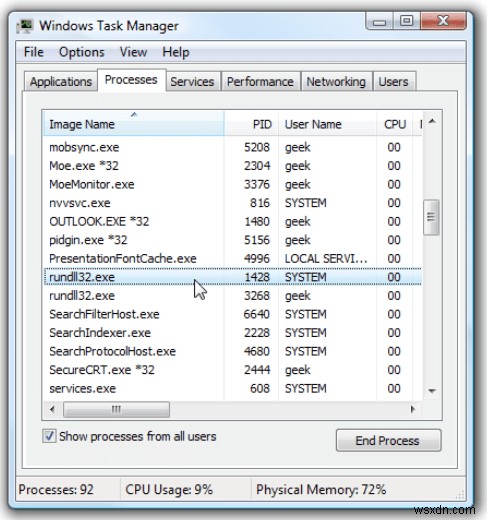The height and width of the screenshot is (520, 487).
Task: Click the vertical scrollbar up arrow
Action: click(432, 121)
